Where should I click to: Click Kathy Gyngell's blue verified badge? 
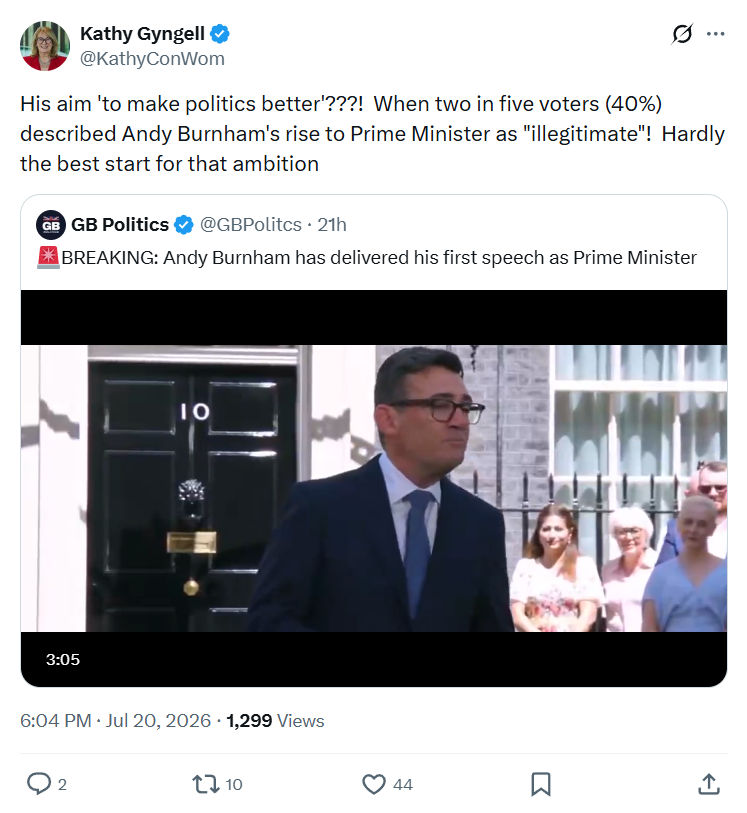220,34
